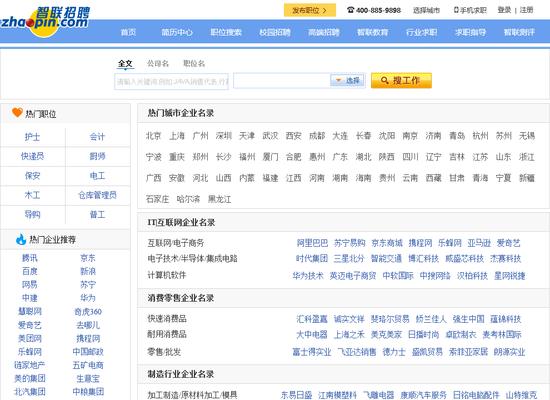550x400 pixels.
Task: Open 首页 in the navigation bar
Action: point(128,32)
